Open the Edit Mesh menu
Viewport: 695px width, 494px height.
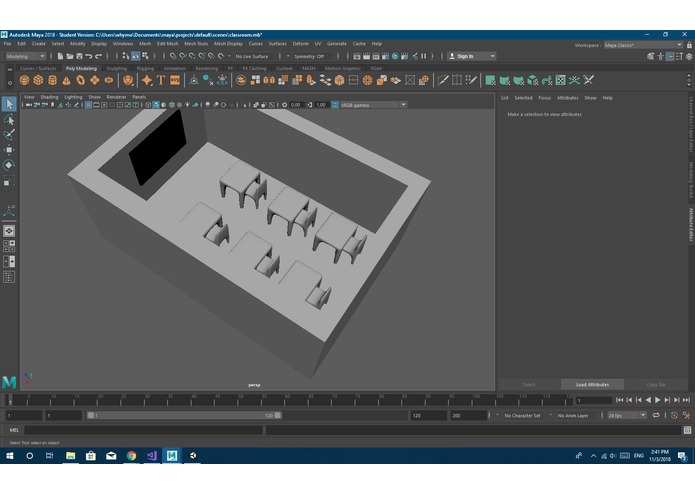tap(168, 44)
